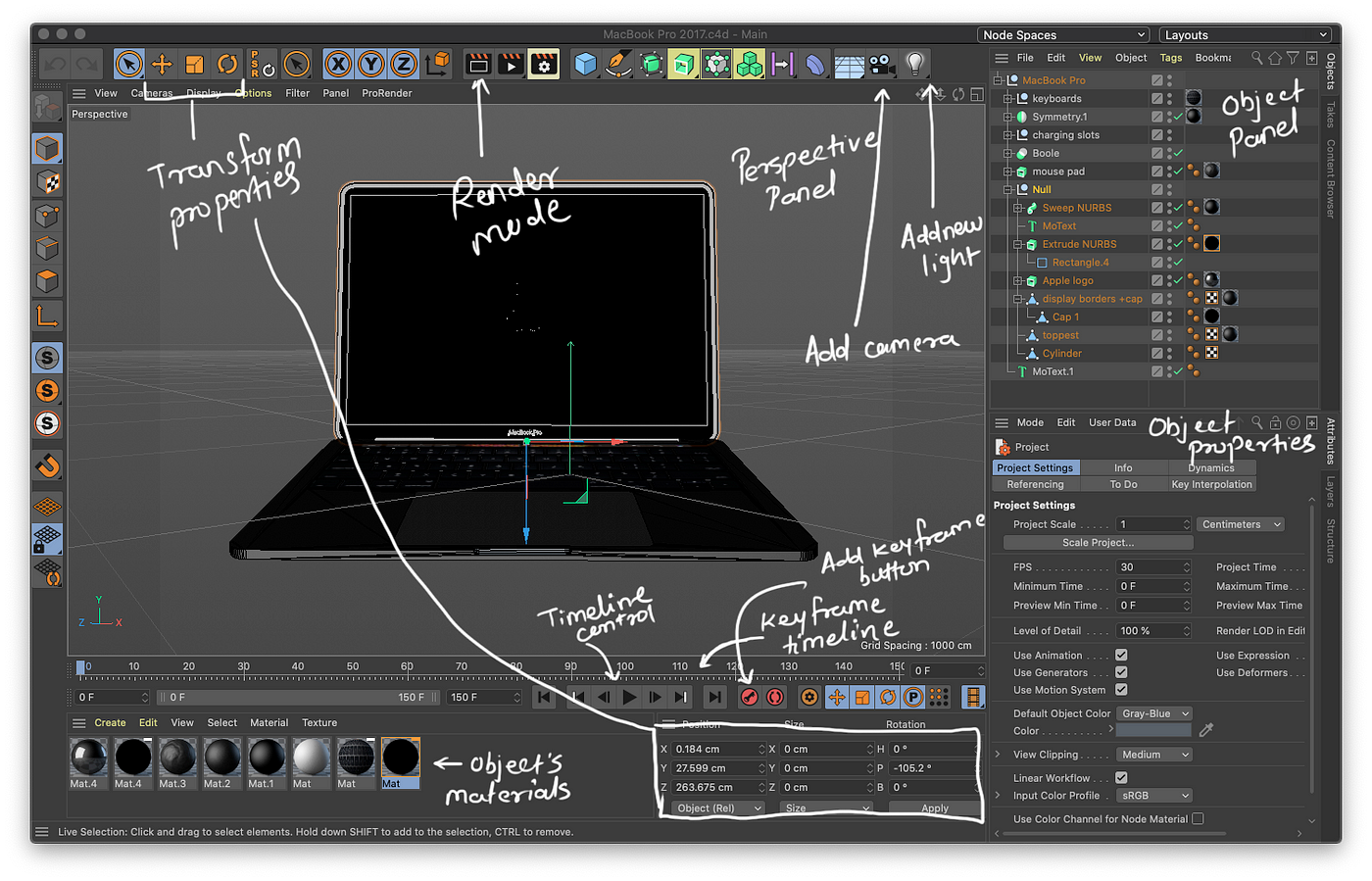Collapse the Null group in object tree
Image resolution: width=1372 pixels, height=881 pixels.
point(1007,189)
